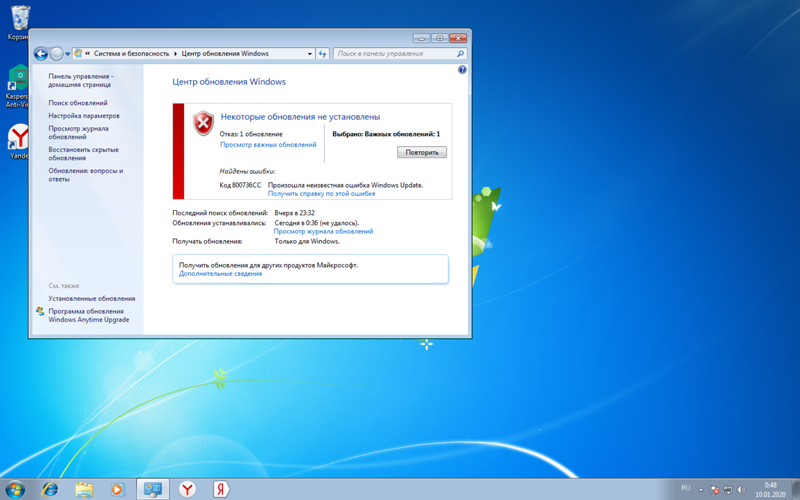Screen dimensions: 800x500
Task: Open 'Дополнительные сведения' link
Action: pos(220,274)
